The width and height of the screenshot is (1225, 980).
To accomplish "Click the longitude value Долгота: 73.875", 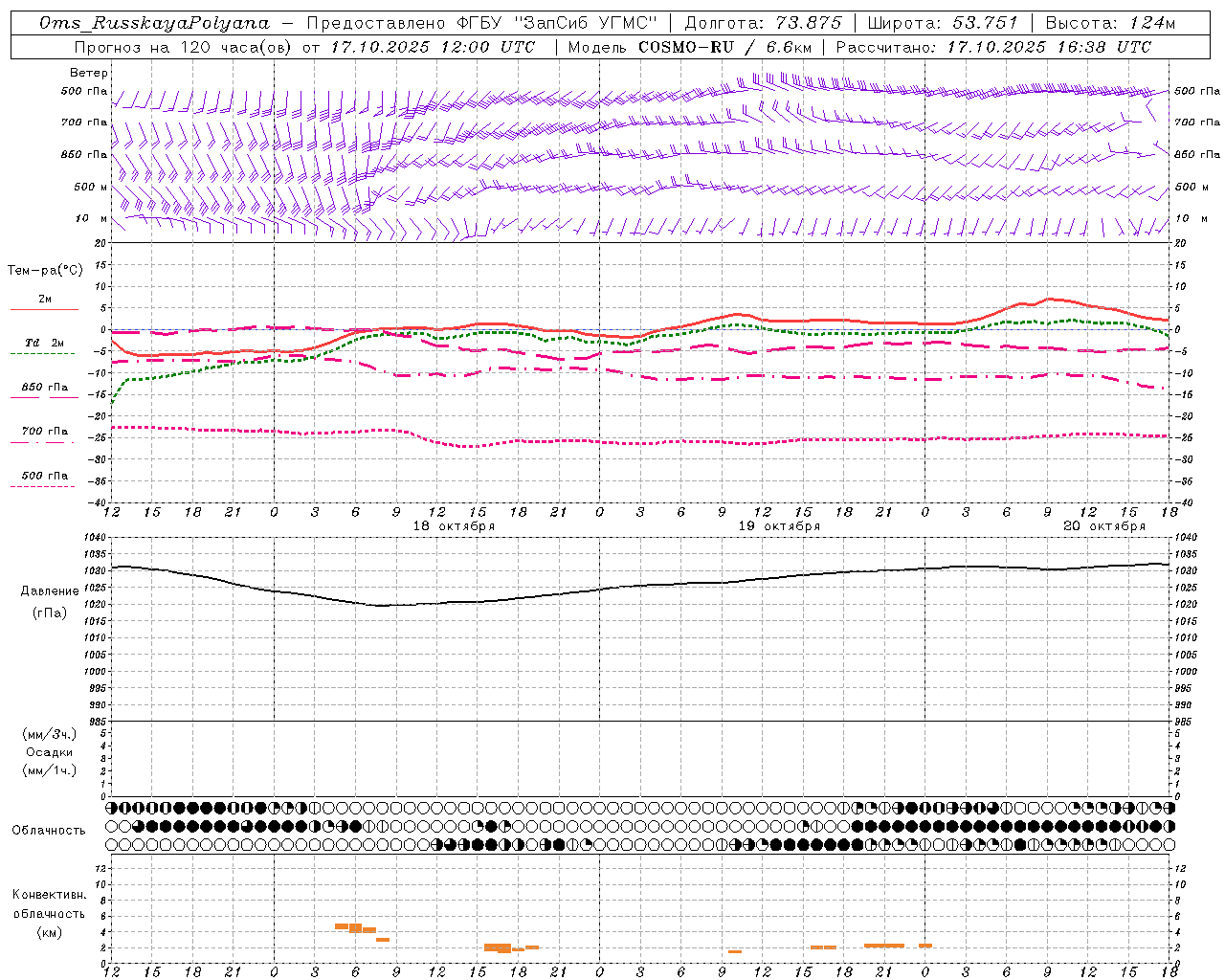I will pos(764,23).
